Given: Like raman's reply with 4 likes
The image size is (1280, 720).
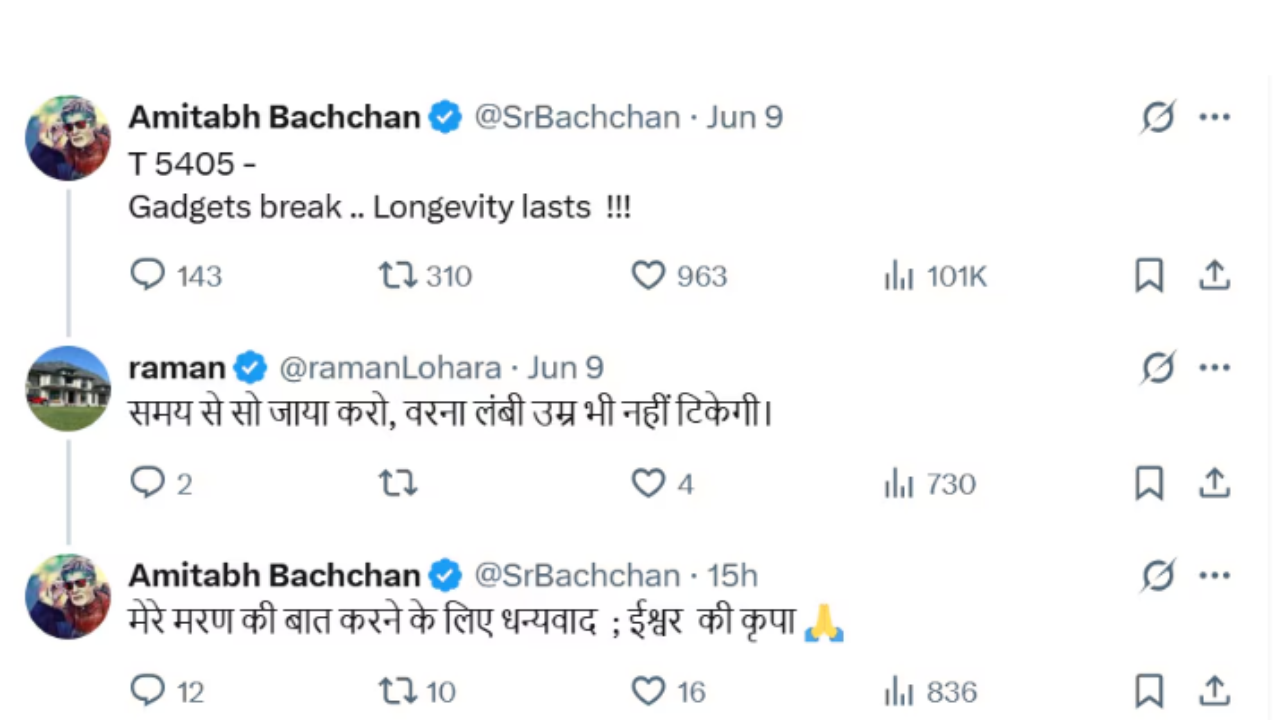Looking at the screenshot, I should [648, 484].
